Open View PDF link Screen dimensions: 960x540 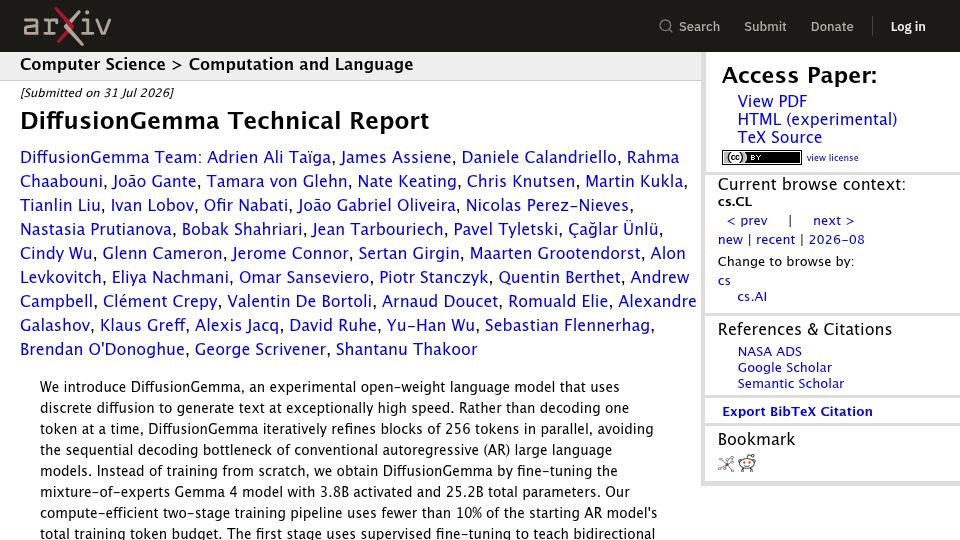tap(772, 101)
